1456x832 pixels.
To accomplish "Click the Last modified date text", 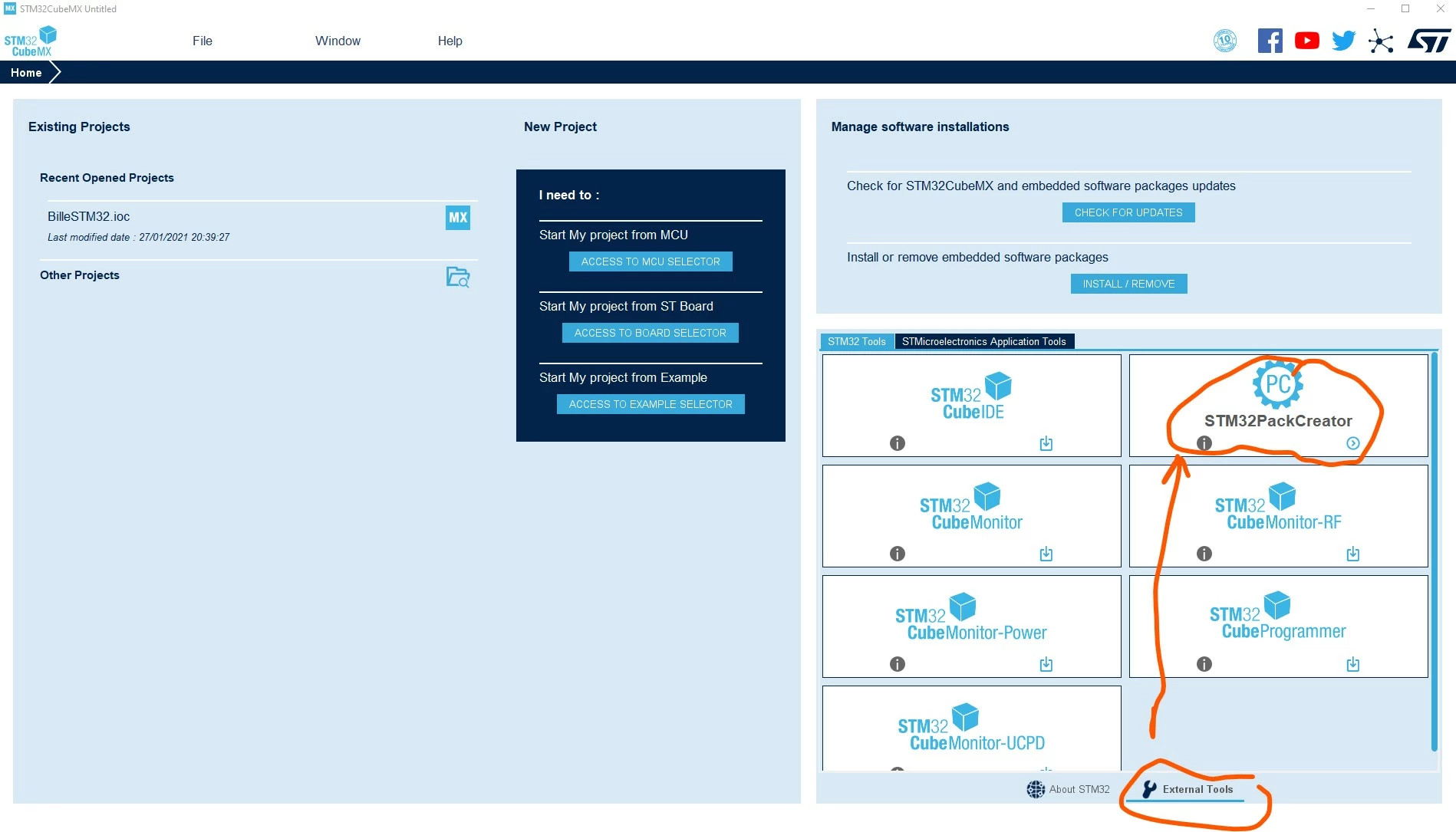I will pyautogui.click(x=139, y=238).
